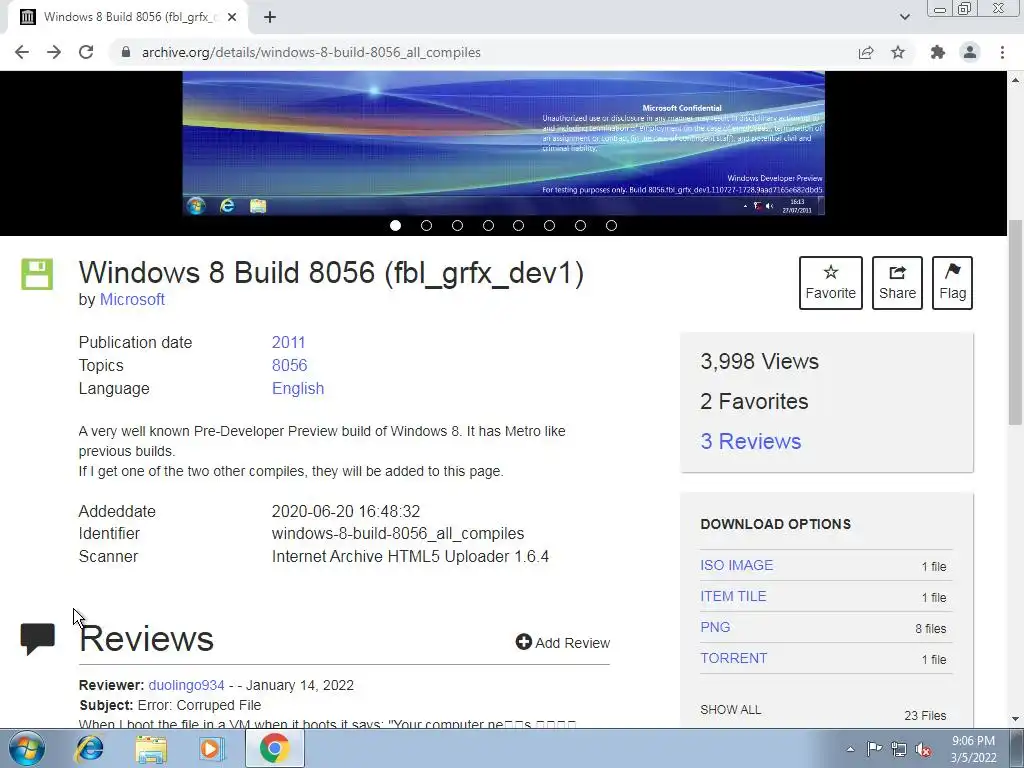Click the Reviews heading

146,638
